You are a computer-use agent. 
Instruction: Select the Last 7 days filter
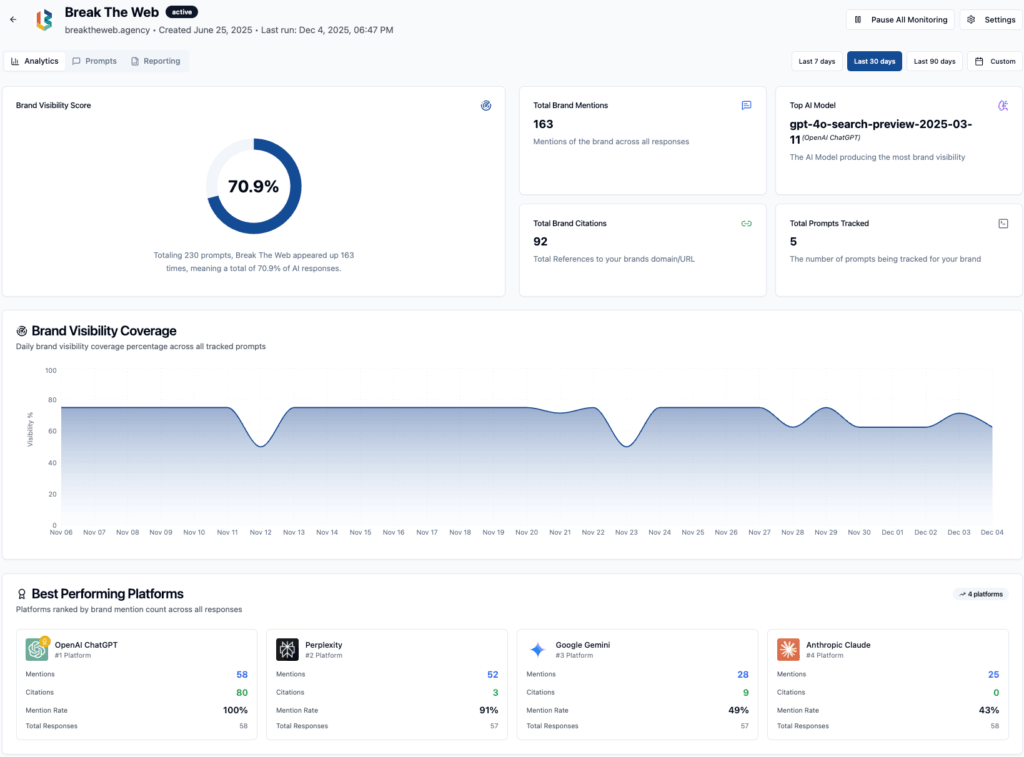pyautogui.click(x=817, y=61)
